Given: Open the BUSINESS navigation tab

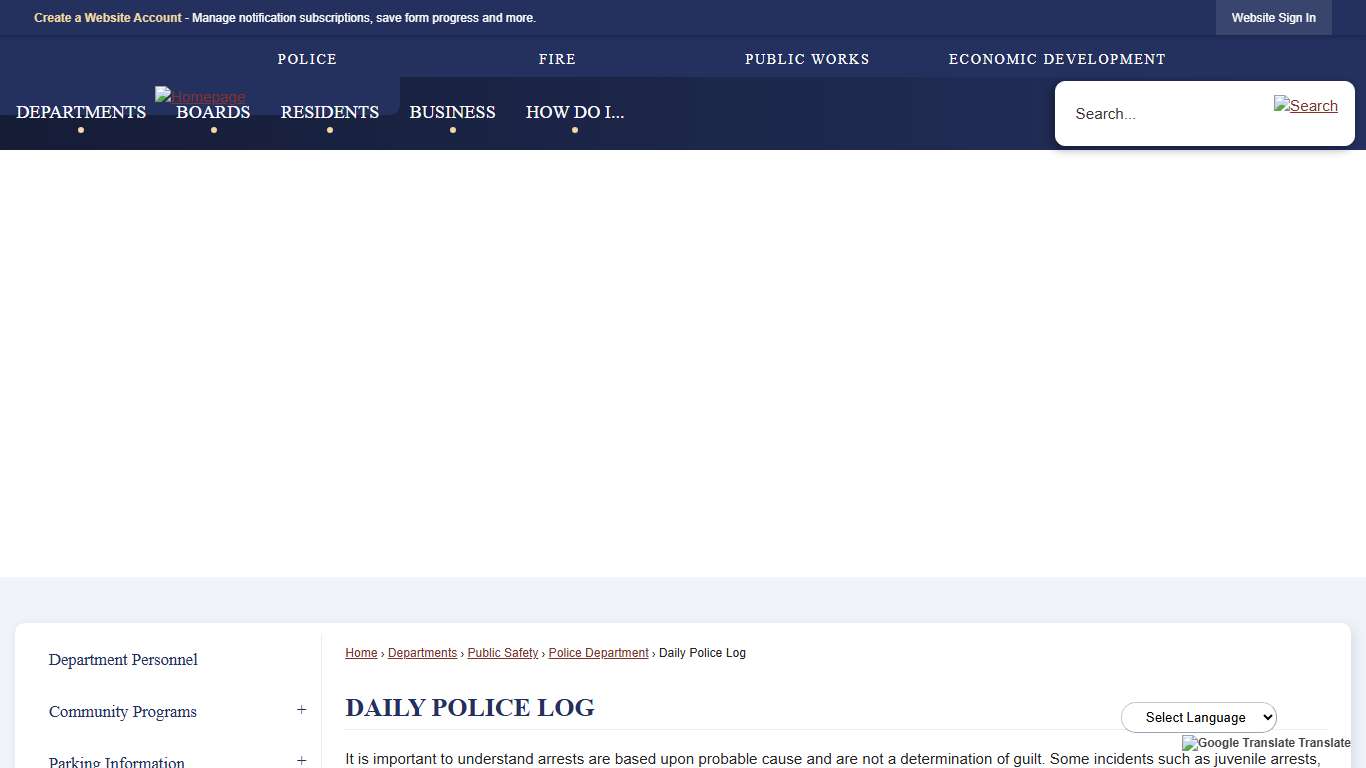Looking at the screenshot, I should pyautogui.click(x=452, y=112).
